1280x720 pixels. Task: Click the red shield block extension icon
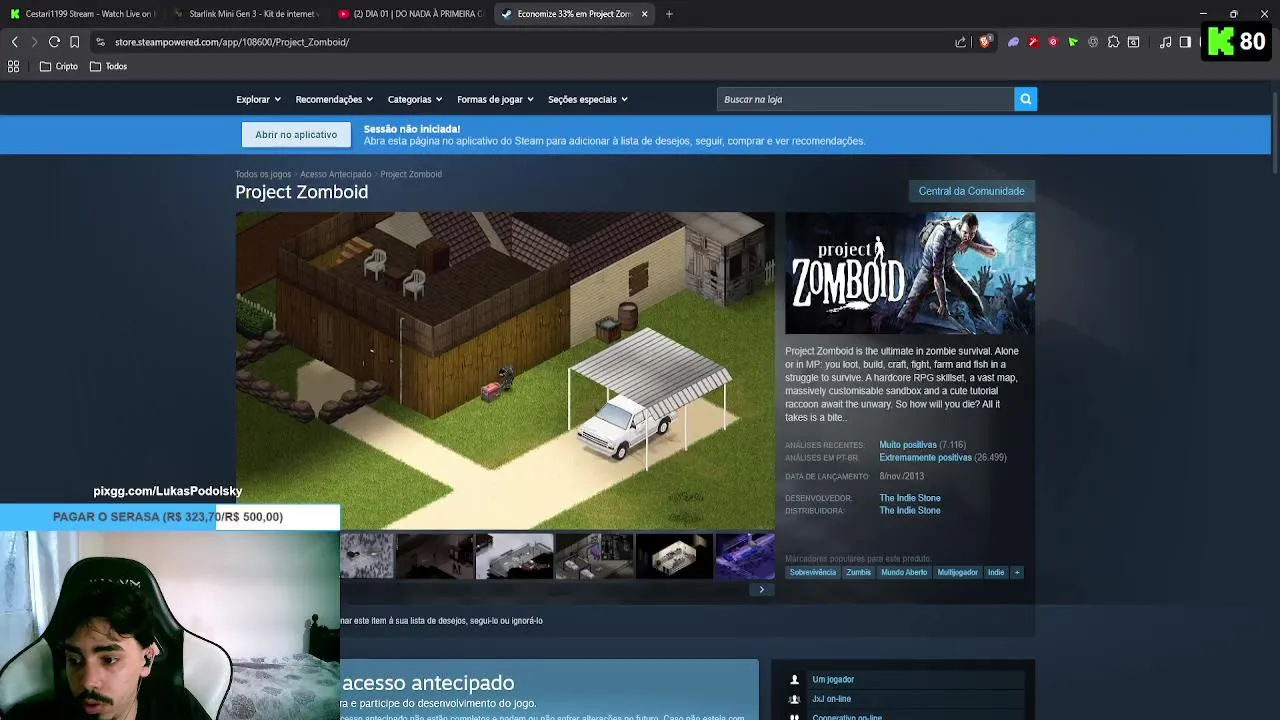click(1053, 42)
